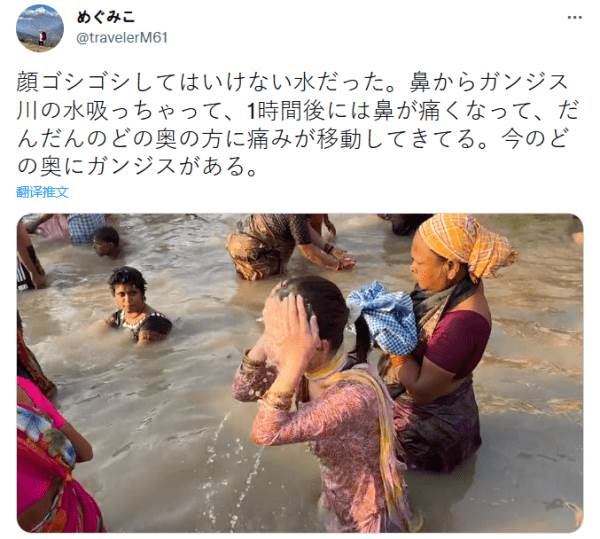Image resolution: width=600 pixels, height=539 pixels.
Task: Open the attached Ganges bathing photo
Action: point(300,373)
